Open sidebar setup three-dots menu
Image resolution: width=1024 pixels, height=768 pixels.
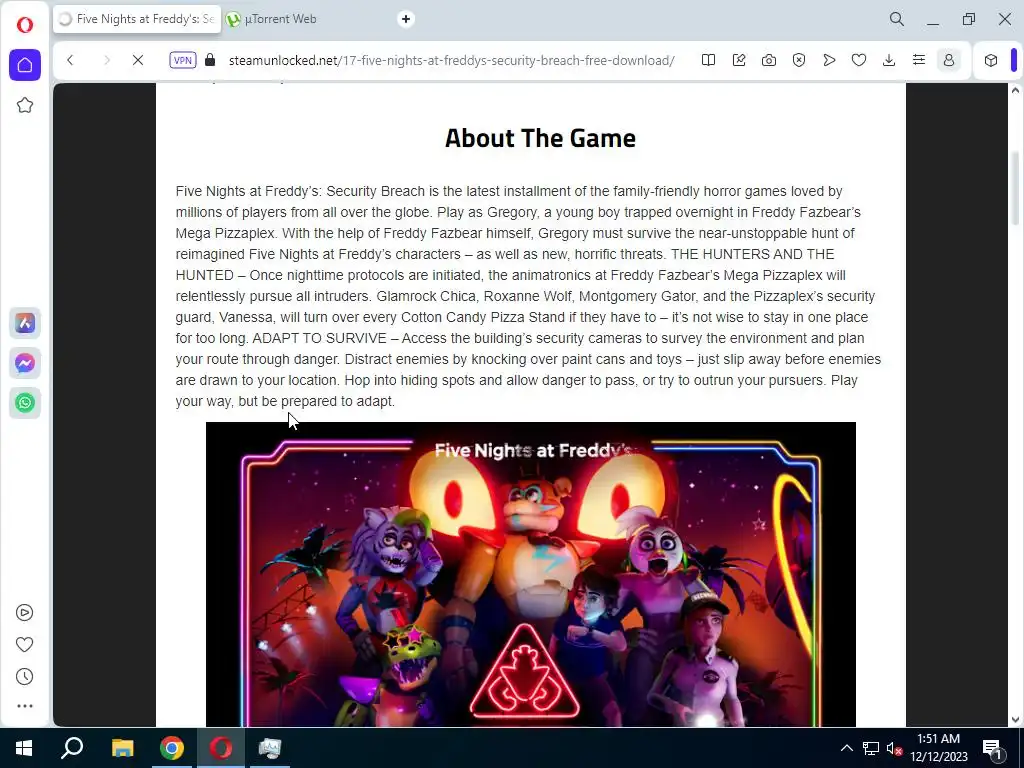tap(24, 706)
